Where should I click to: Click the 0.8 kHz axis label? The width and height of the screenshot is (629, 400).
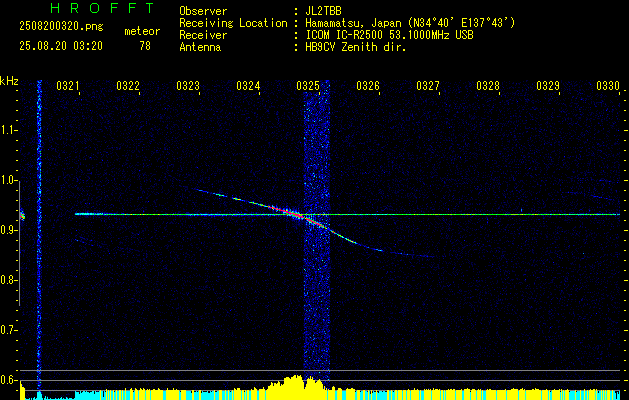point(8,280)
